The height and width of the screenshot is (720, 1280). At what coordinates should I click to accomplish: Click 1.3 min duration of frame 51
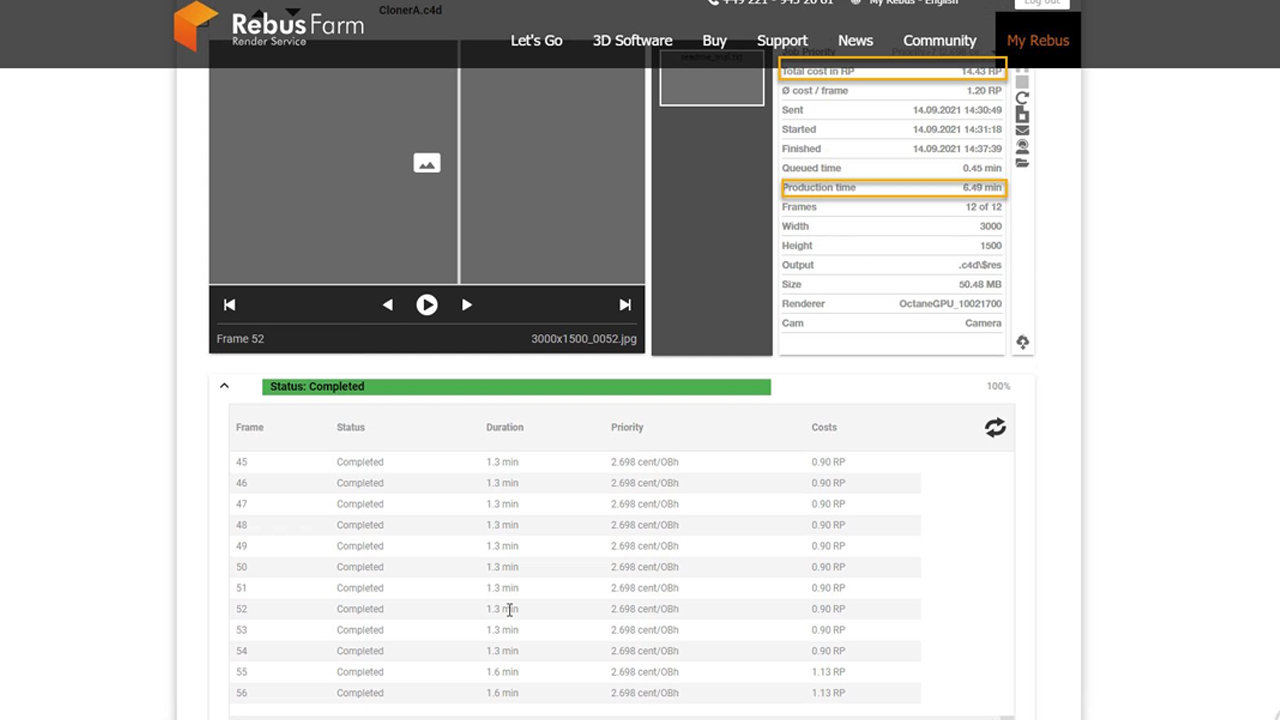(x=502, y=588)
